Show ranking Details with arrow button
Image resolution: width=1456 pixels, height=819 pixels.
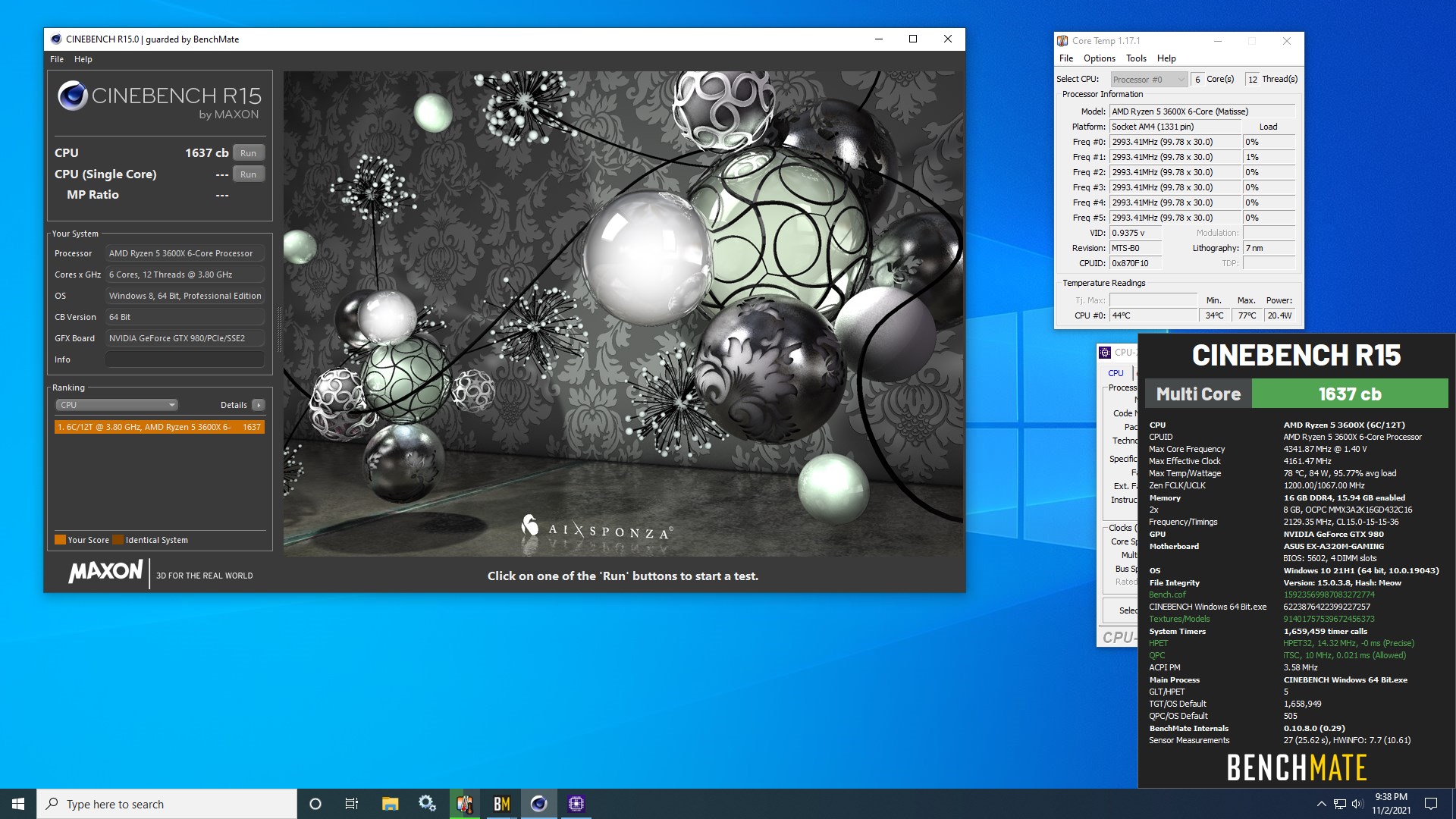click(x=259, y=405)
